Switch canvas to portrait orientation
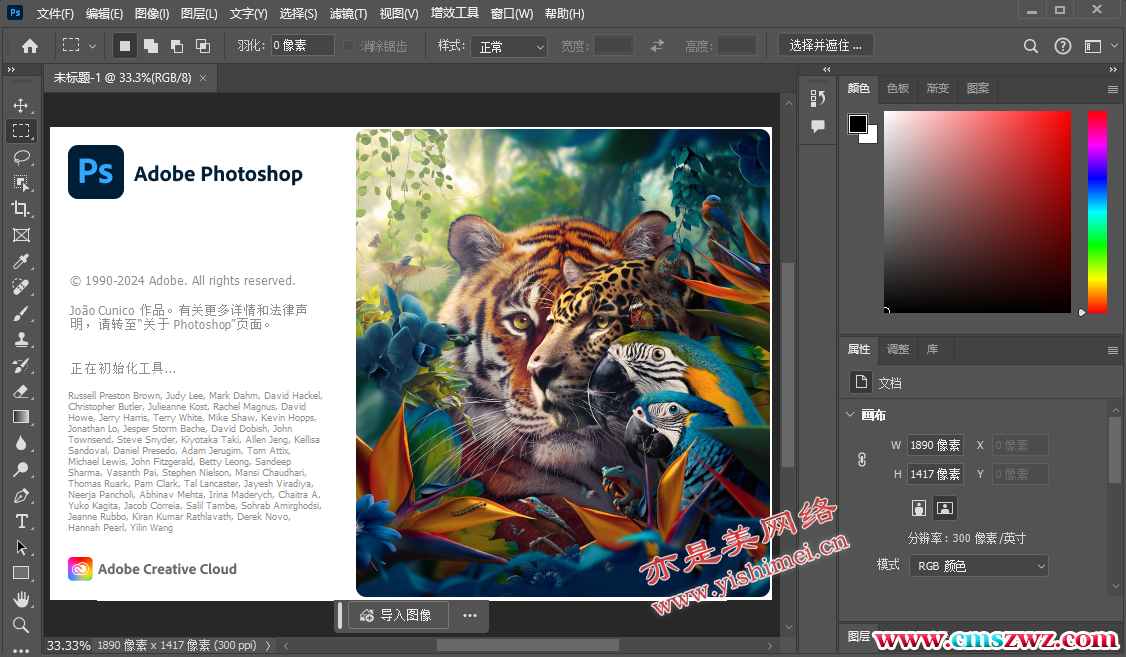The image size is (1126, 657). [919, 507]
